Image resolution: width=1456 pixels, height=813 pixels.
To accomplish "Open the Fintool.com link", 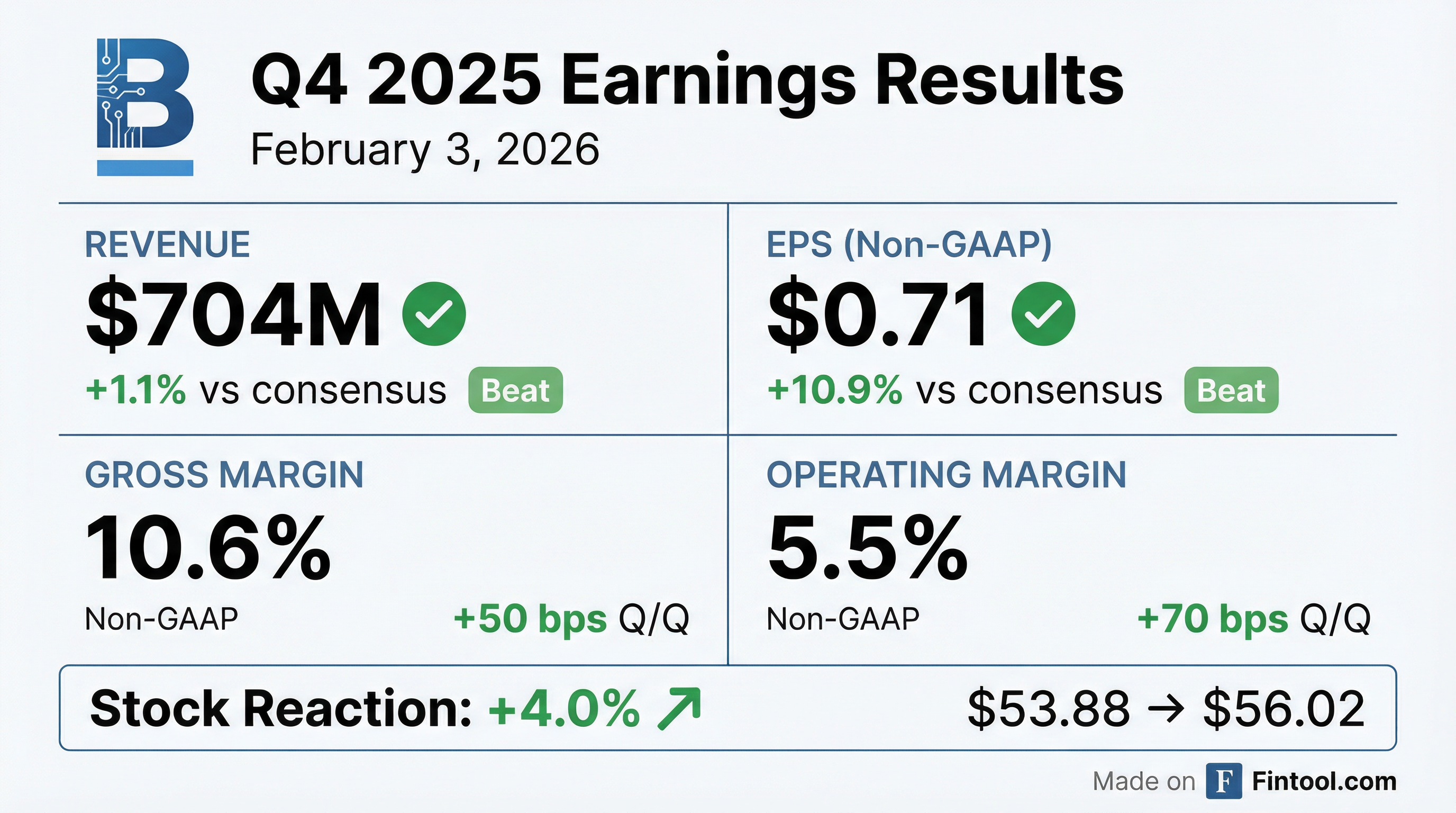I will point(1324,781).
